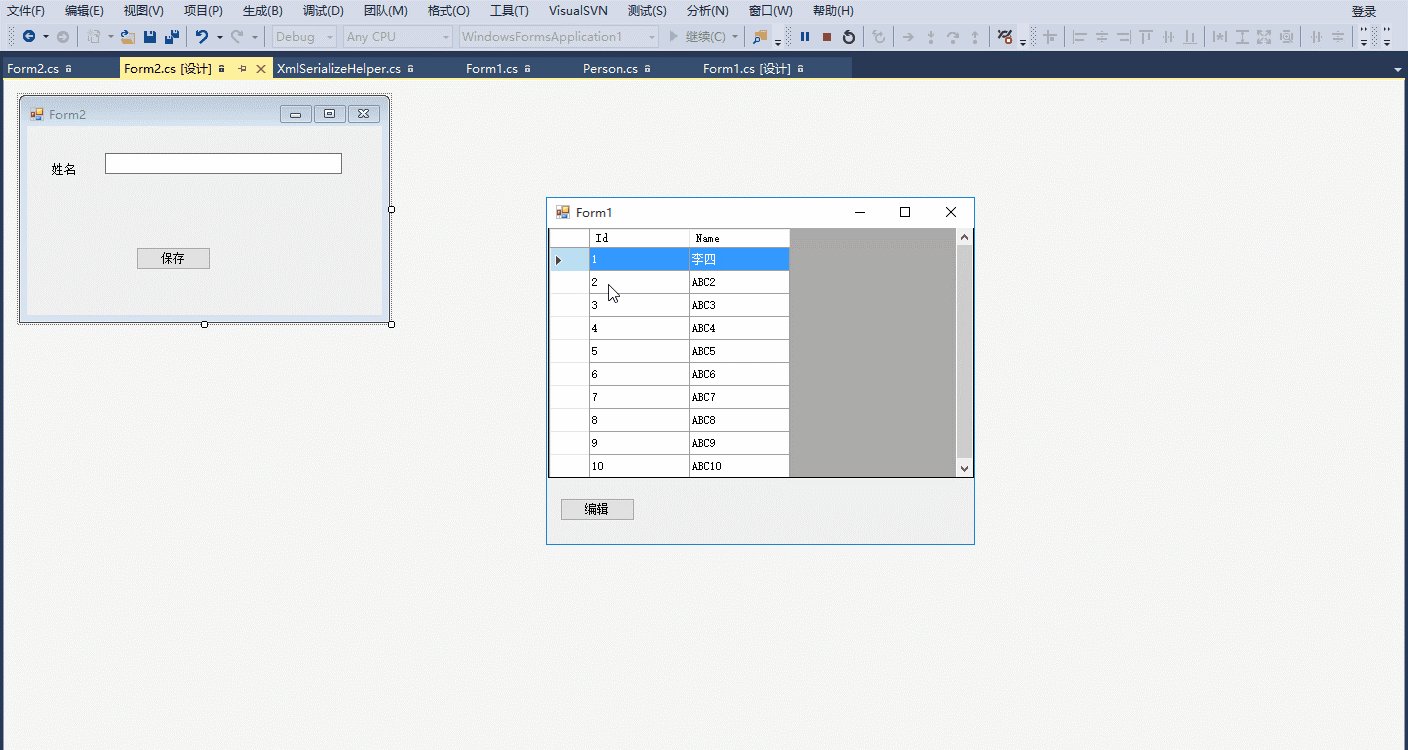Expand the dropdown arrow beside Navigate Backward
Image resolution: width=1408 pixels, height=750 pixels.
[x=46, y=37]
